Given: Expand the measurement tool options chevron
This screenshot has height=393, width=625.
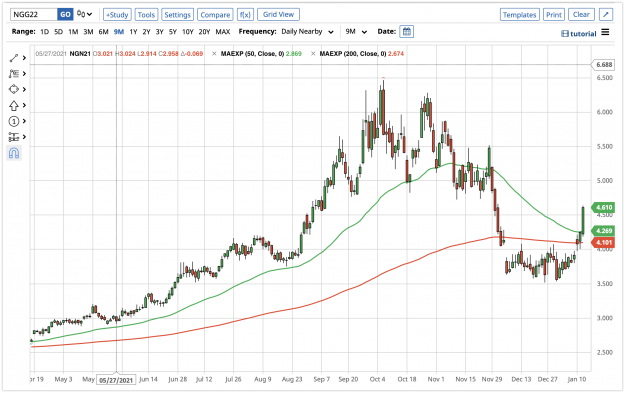Looking at the screenshot, I should 24,137.
